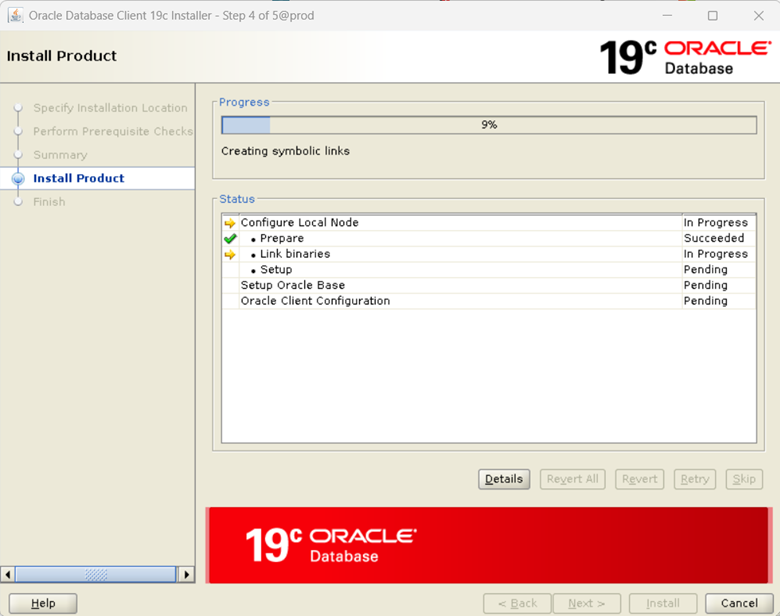Viewport: 780px width, 616px height.
Task: Close the installer window
Action: coord(759,15)
